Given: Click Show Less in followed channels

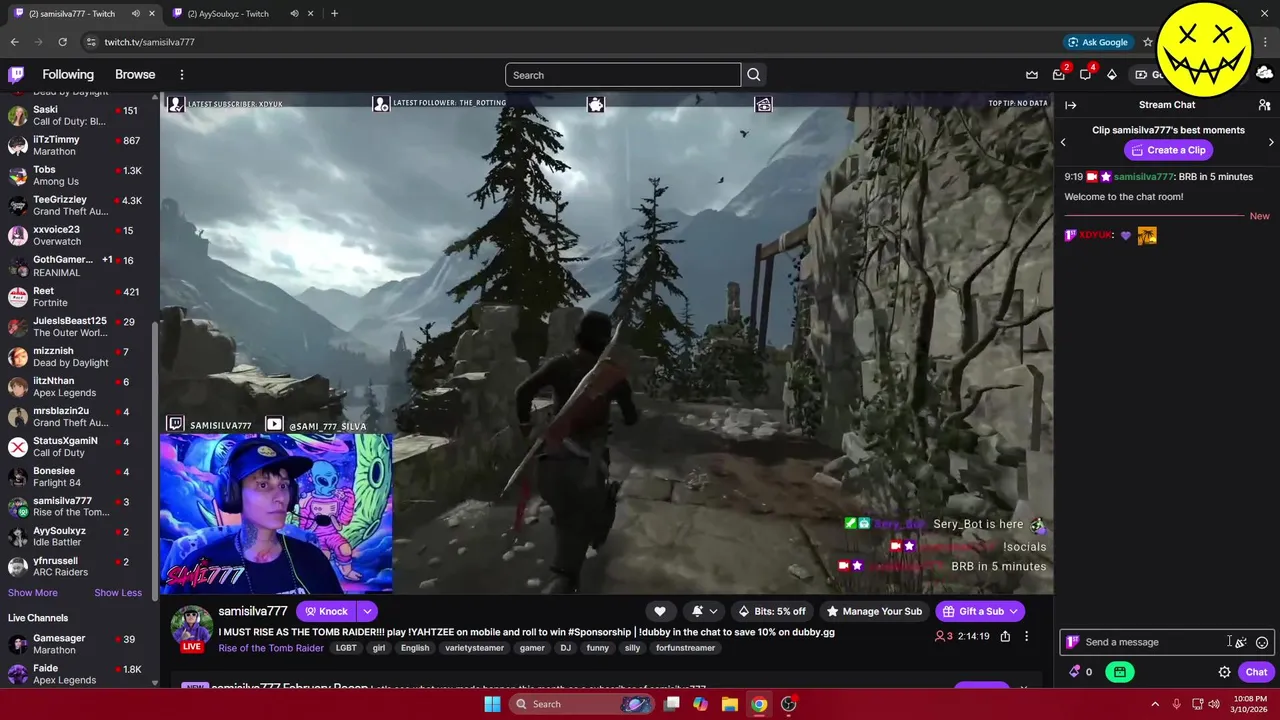Looking at the screenshot, I should coord(118,593).
